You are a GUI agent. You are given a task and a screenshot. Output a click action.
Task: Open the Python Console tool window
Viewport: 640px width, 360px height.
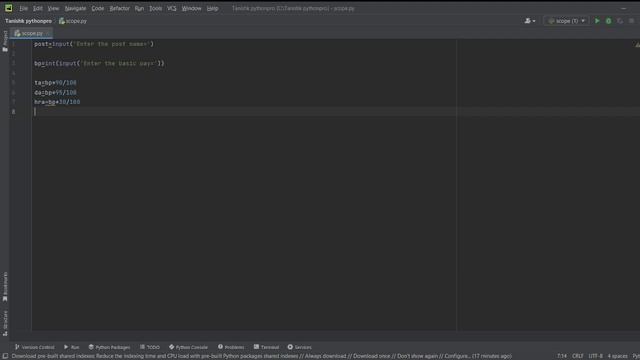[x=188, y=347]
